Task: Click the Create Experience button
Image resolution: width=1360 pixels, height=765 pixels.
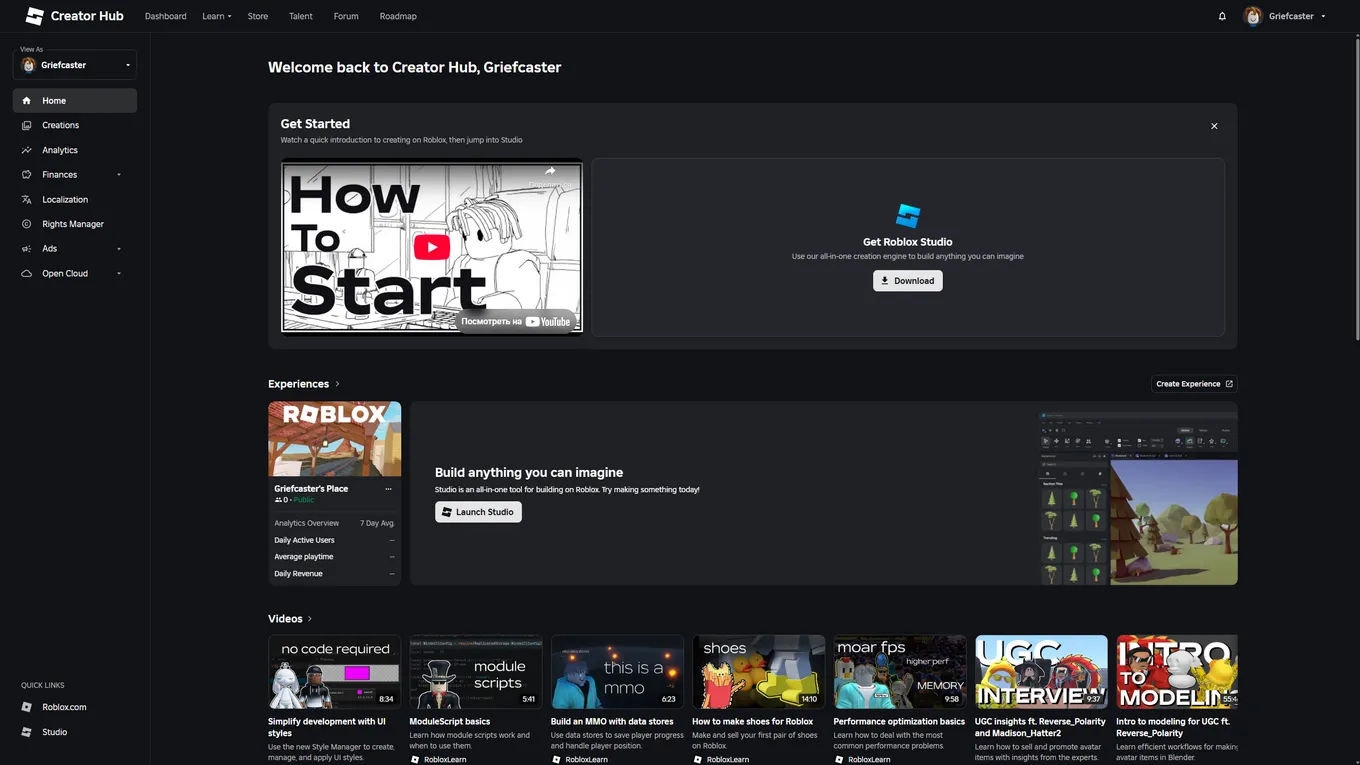Action: pyautogui.click(x=1194, y=384)
